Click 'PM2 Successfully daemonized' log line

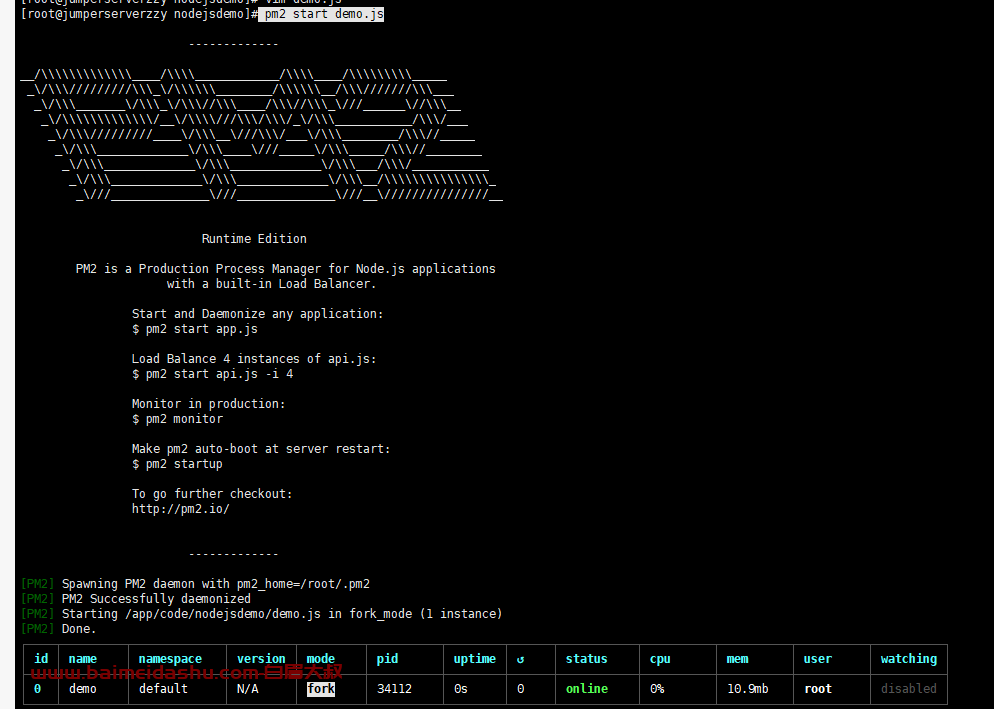(156, 599)
